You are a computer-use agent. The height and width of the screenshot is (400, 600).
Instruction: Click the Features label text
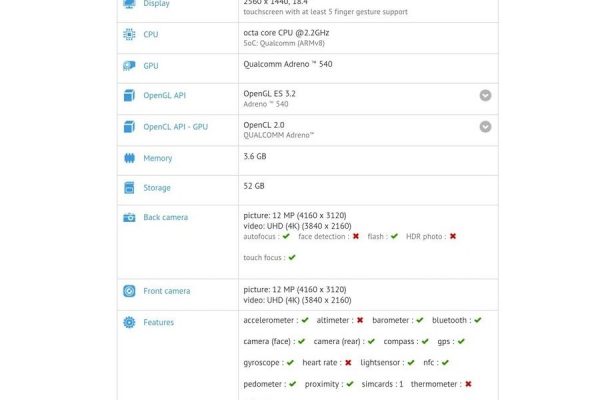158,323
